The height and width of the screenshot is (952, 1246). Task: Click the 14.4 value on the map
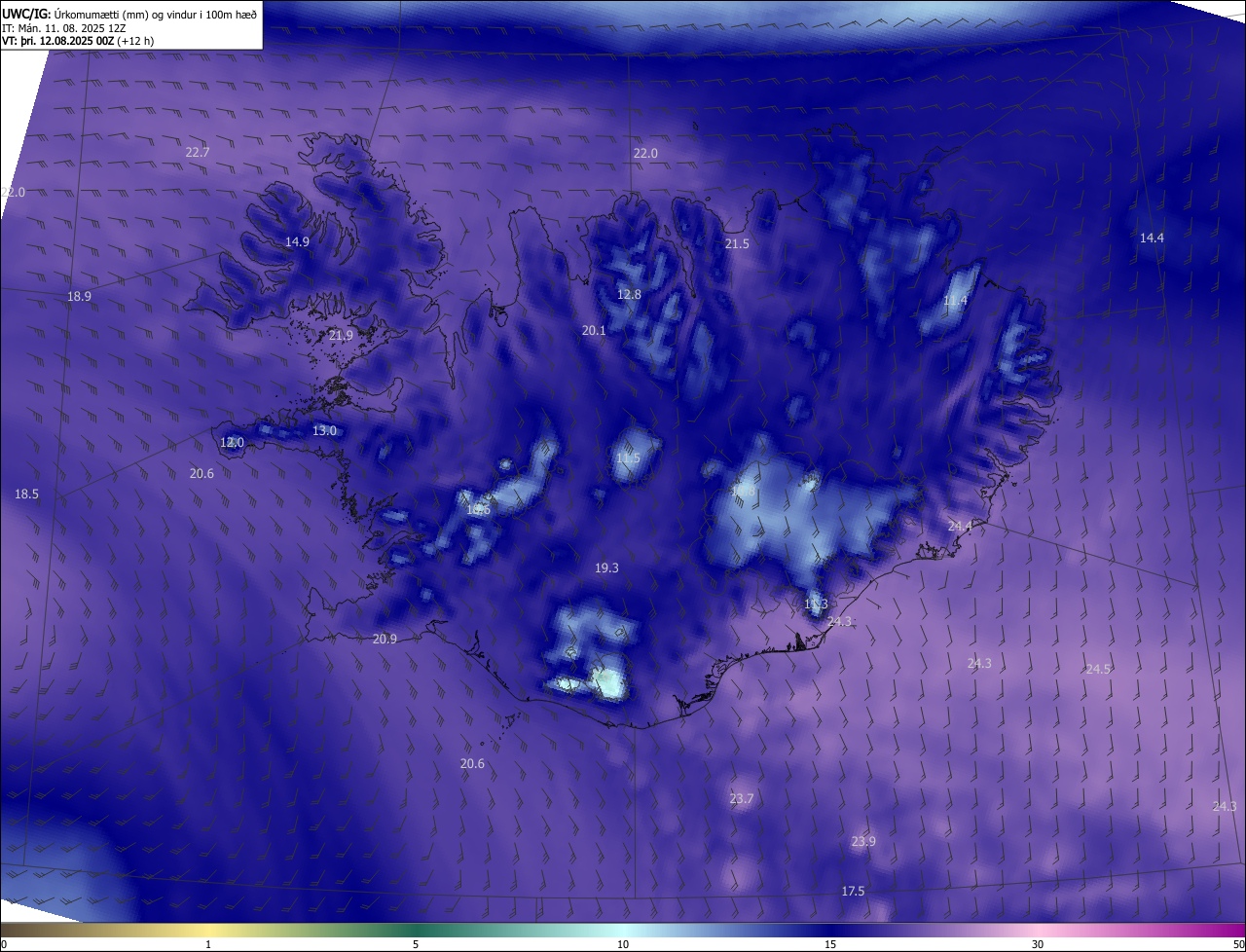click(1152, 238)
